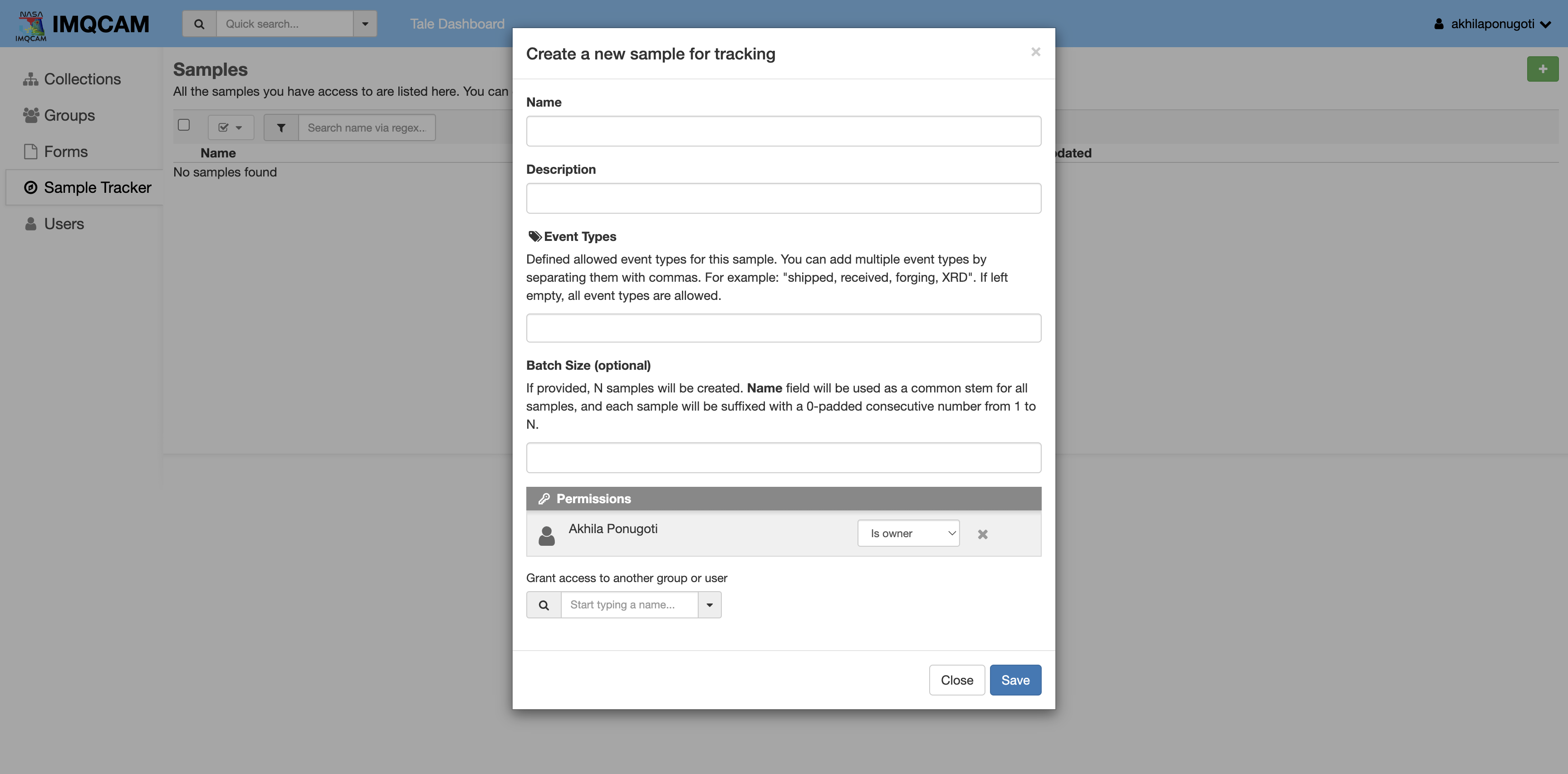Focus the Description input field

click(x=784, y=198)
